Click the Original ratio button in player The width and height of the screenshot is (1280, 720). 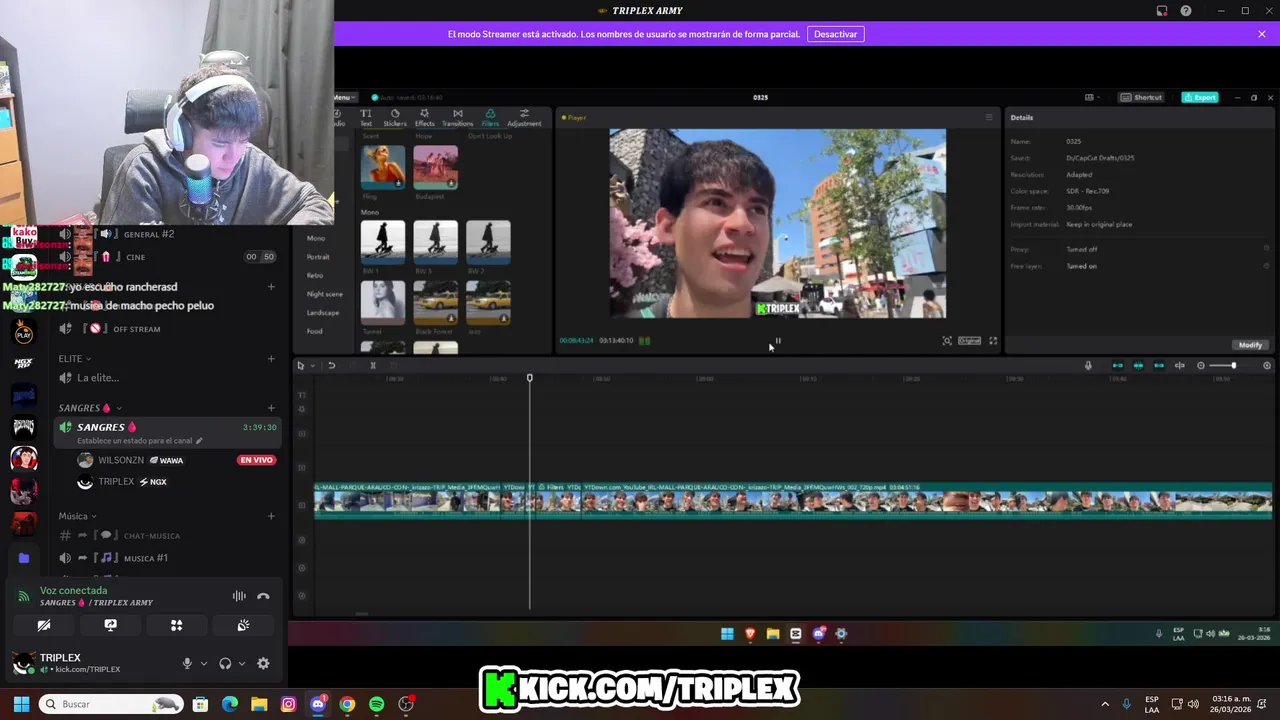point(970,341)
